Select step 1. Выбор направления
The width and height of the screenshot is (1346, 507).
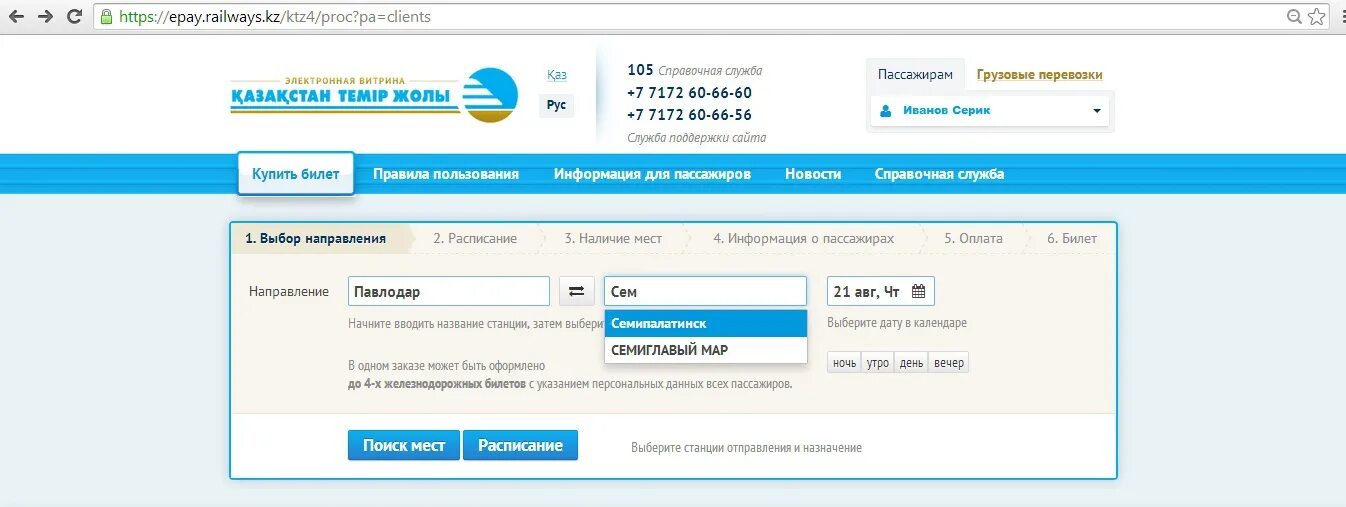tap(316, 239)
